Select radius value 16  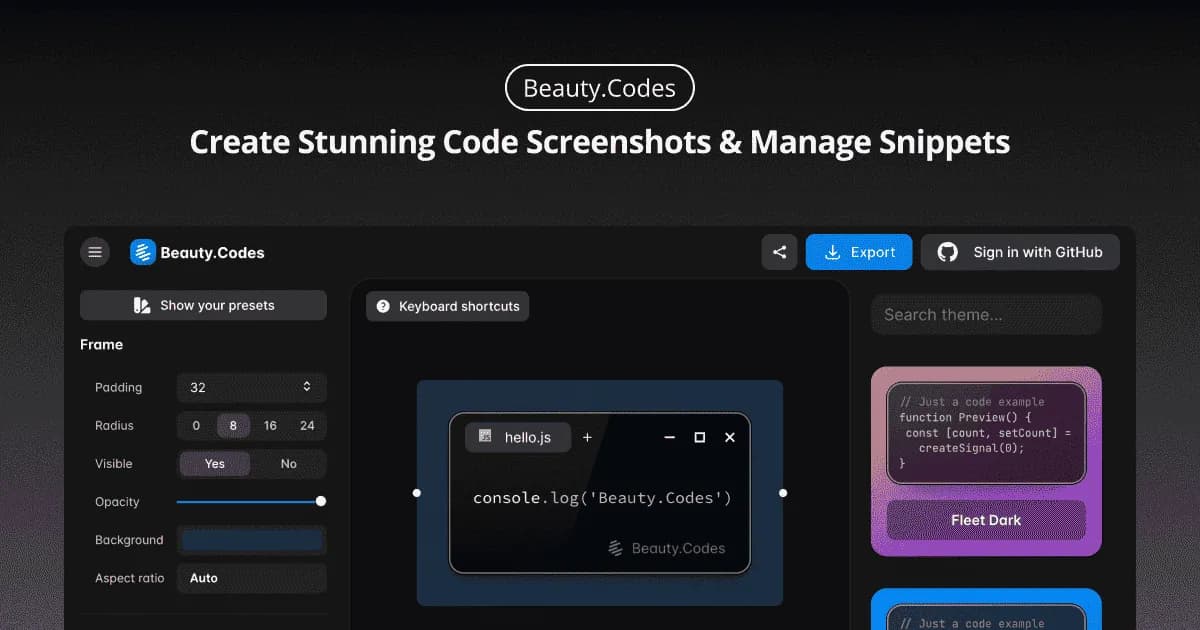(x=270, y=425)
